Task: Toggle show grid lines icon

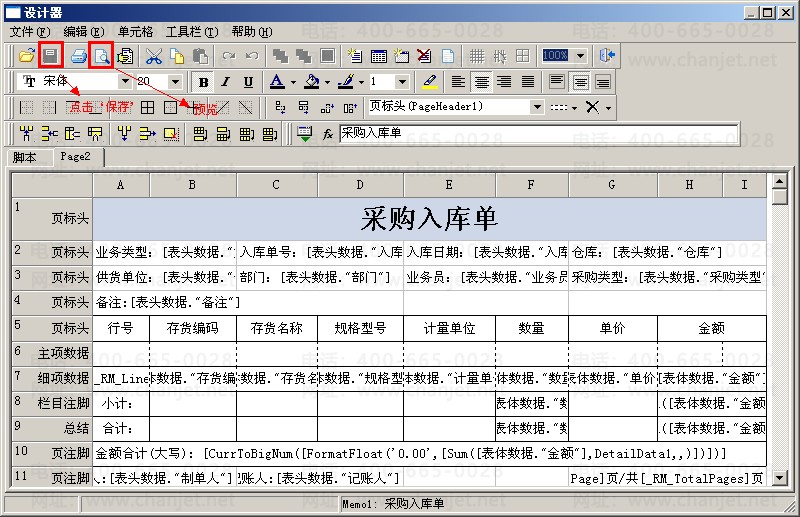Action: click(x=477, y=55)
